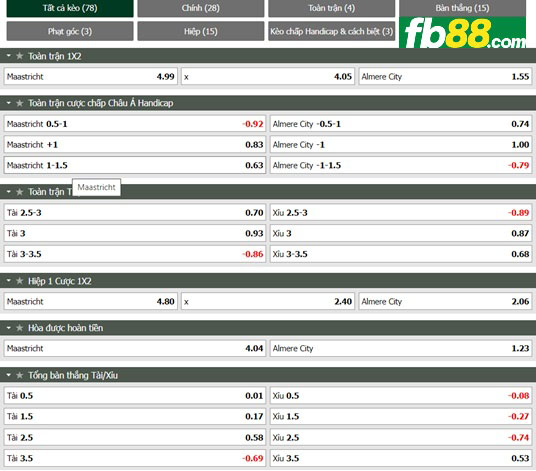Choose Xỉu 3 at 0.87
Image resolution: width=536 pixels, height=471 pixels.
click(x=401, y=233)
